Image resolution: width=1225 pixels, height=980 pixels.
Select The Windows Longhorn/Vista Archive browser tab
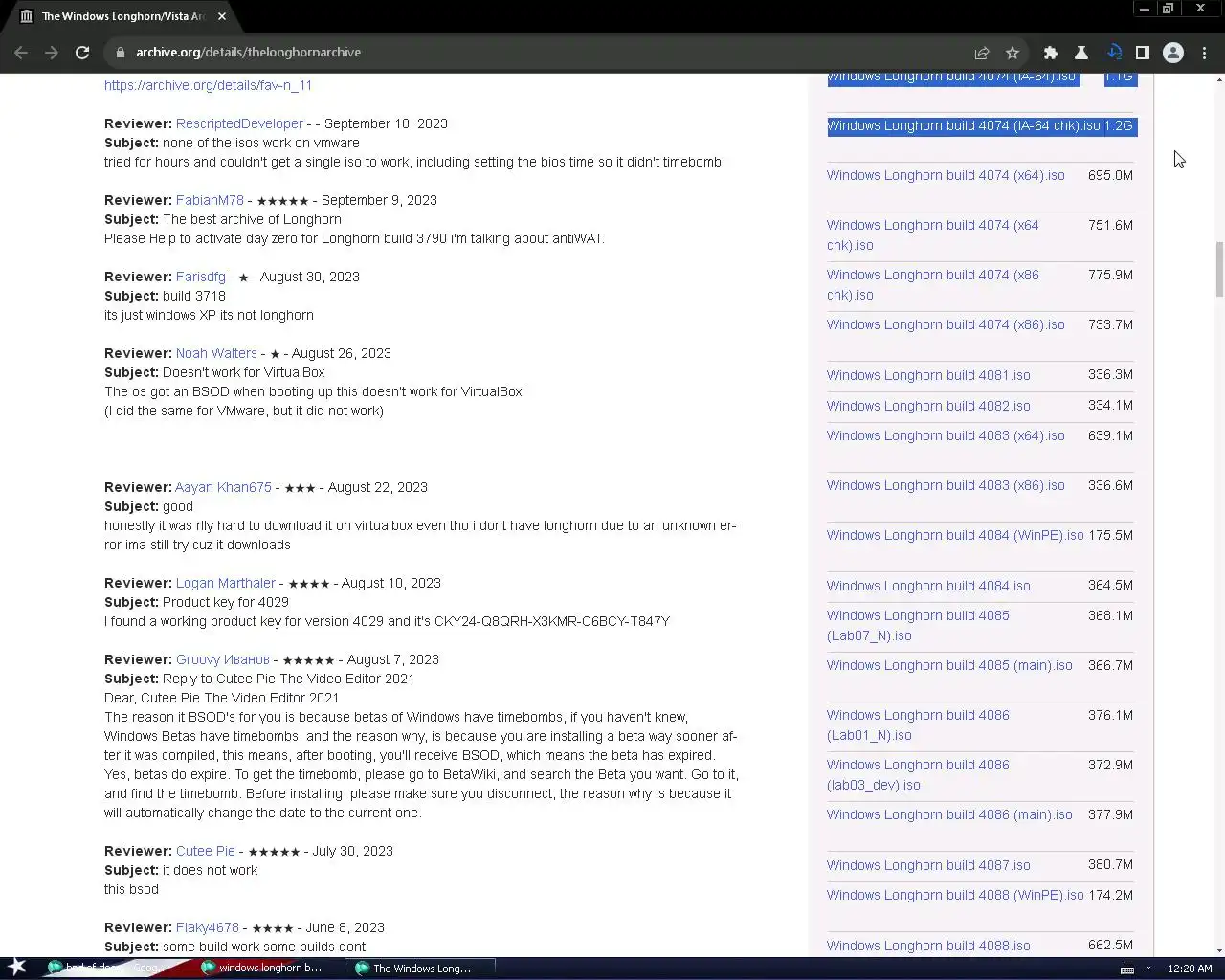(x=122, y=16)
